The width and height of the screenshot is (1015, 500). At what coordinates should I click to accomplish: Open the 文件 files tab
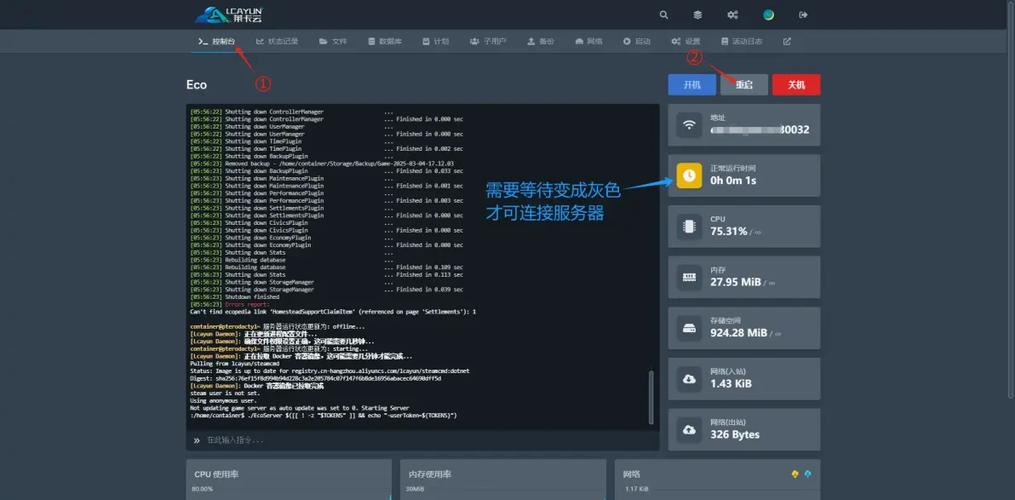(333, 41)
